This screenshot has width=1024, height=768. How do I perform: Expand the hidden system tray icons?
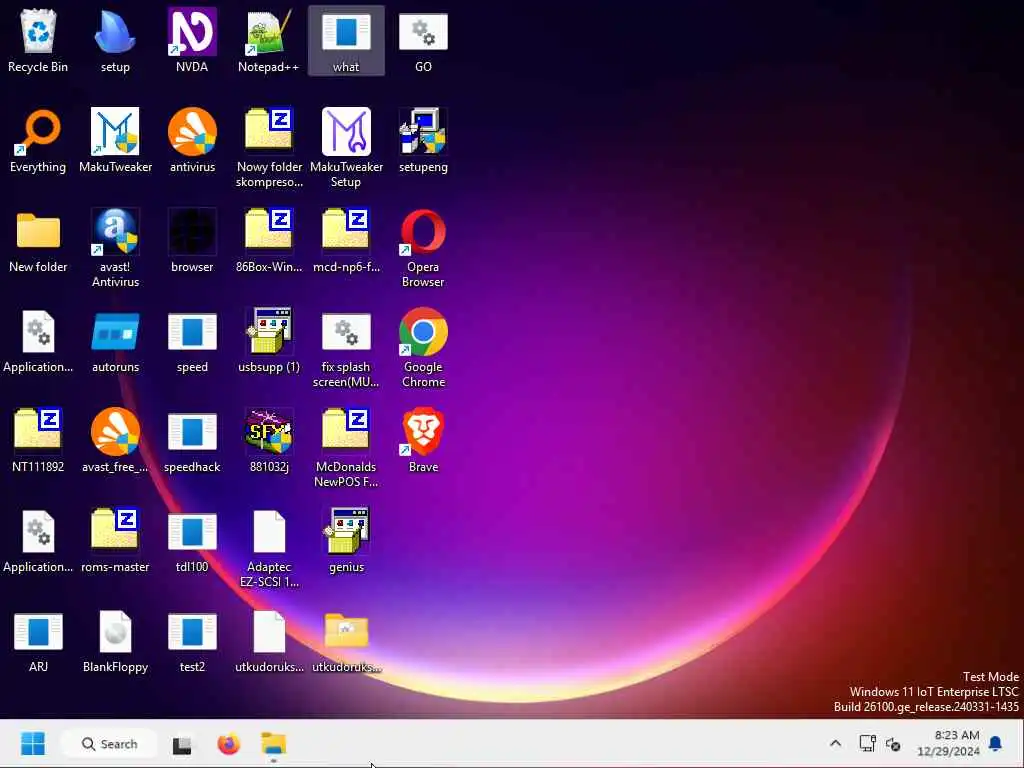click(835, 744)
